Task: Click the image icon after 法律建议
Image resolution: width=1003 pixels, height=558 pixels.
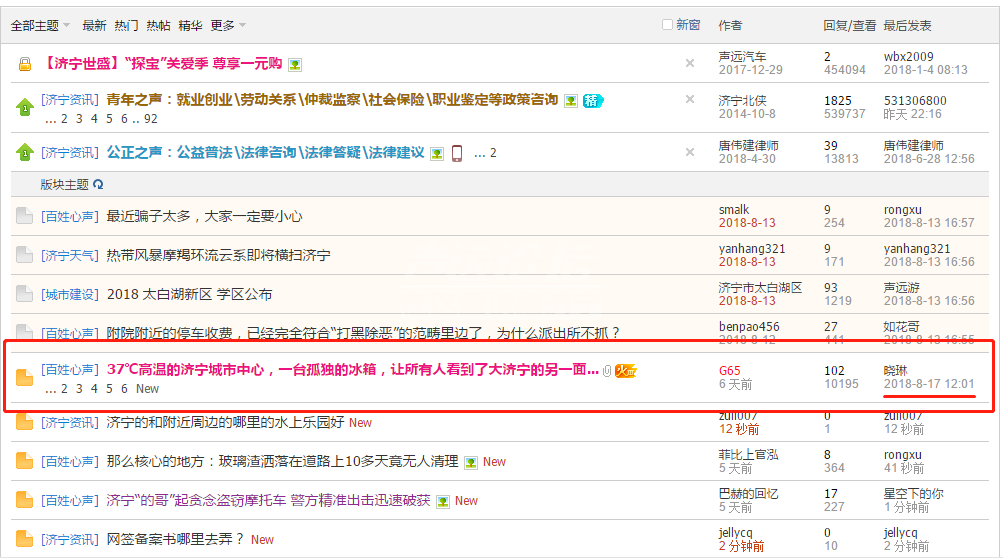Action: (x=437, y=154)
